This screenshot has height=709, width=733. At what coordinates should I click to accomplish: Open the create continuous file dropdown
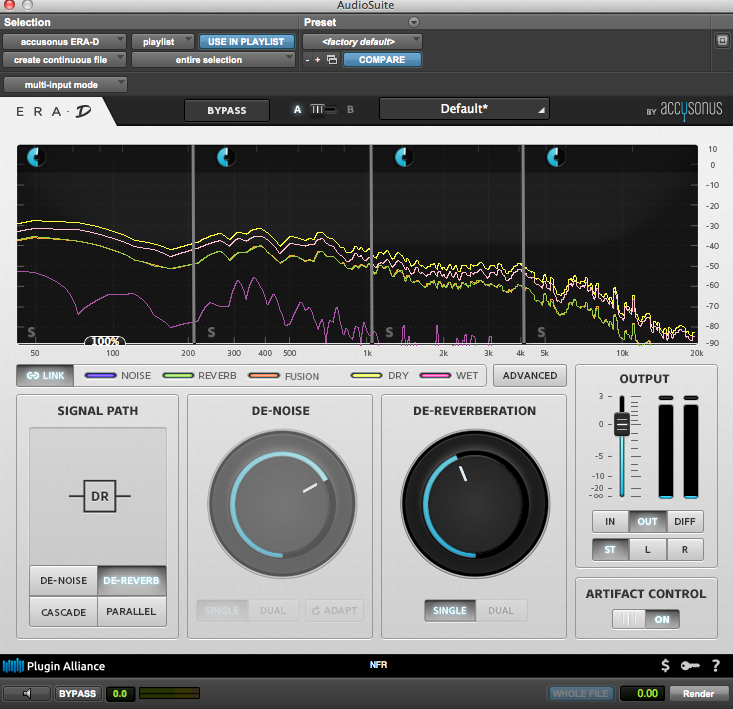click(x=65, y=60)
